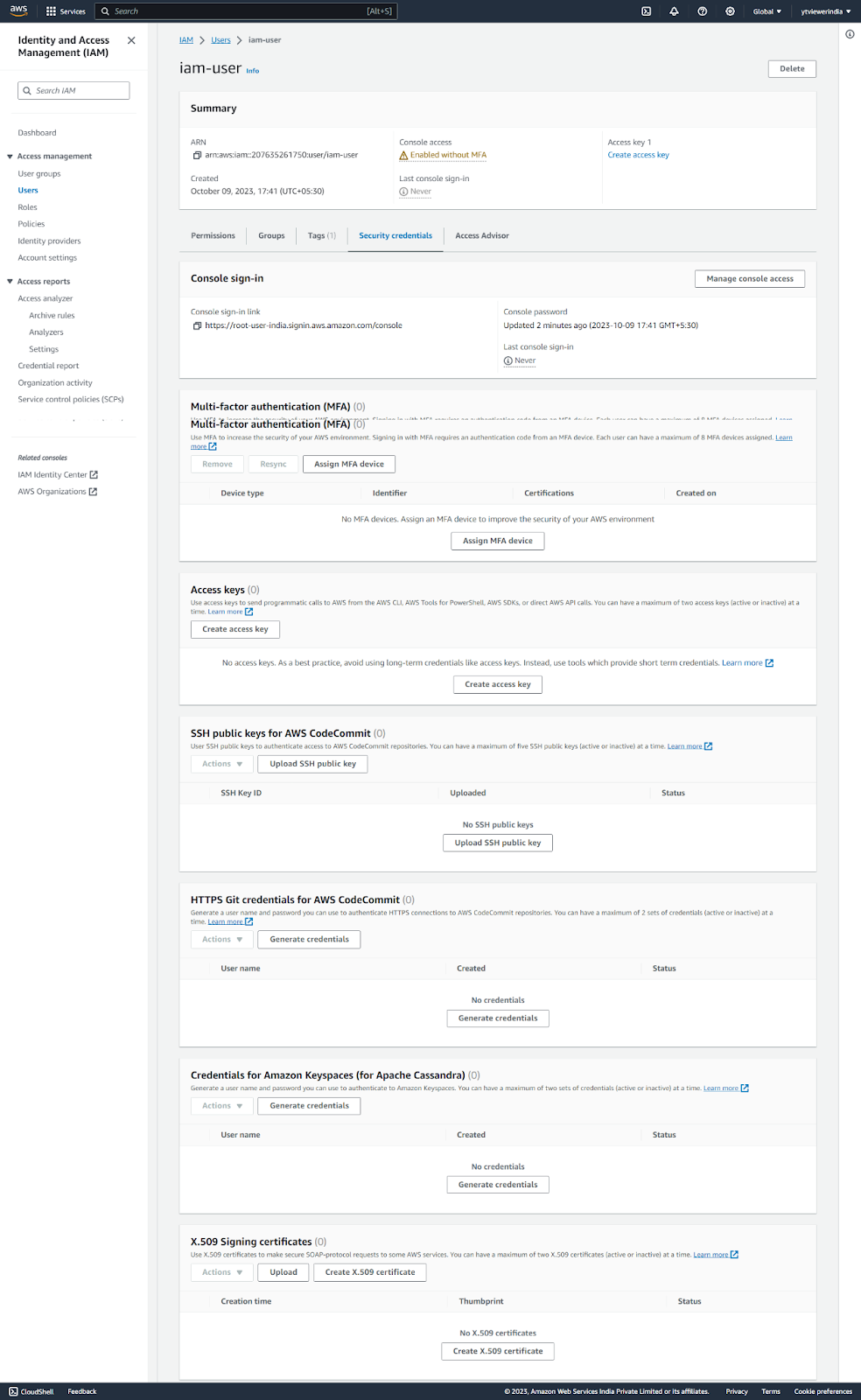Open HTTPS Git credentials Actions dropdown
Viewport: 861px width, 1400px height.
tap(222, 939)
